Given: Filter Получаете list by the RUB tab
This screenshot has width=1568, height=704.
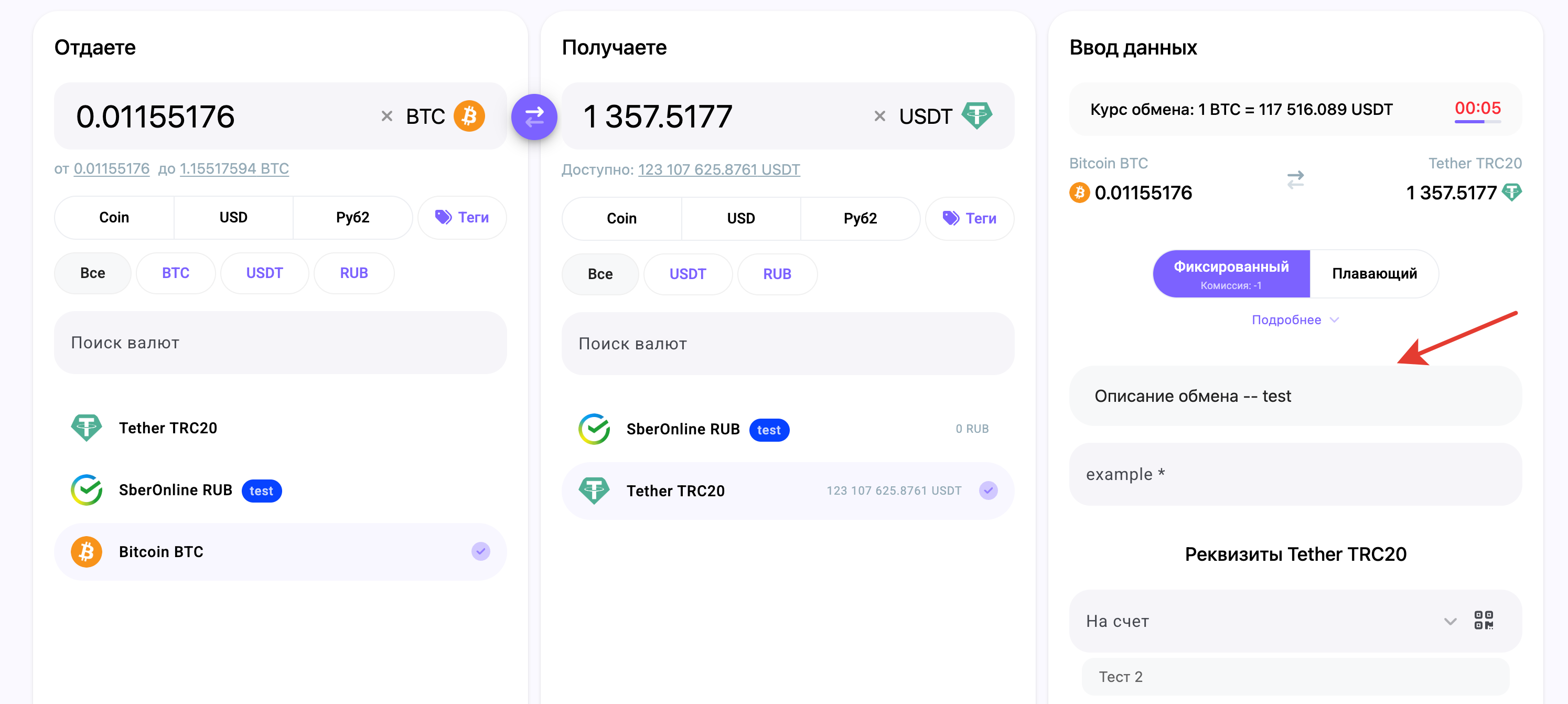Looking at the screenshot, I should coord(777,275).
